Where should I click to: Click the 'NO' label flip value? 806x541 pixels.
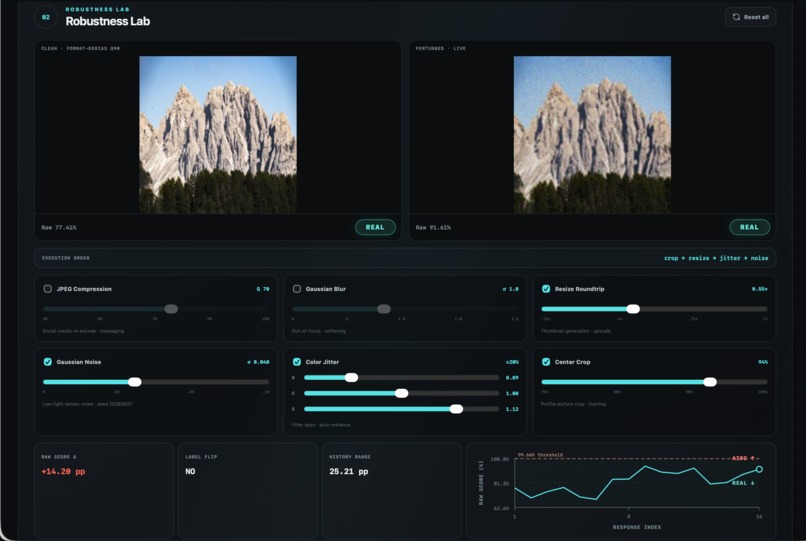tap(190, 472)
